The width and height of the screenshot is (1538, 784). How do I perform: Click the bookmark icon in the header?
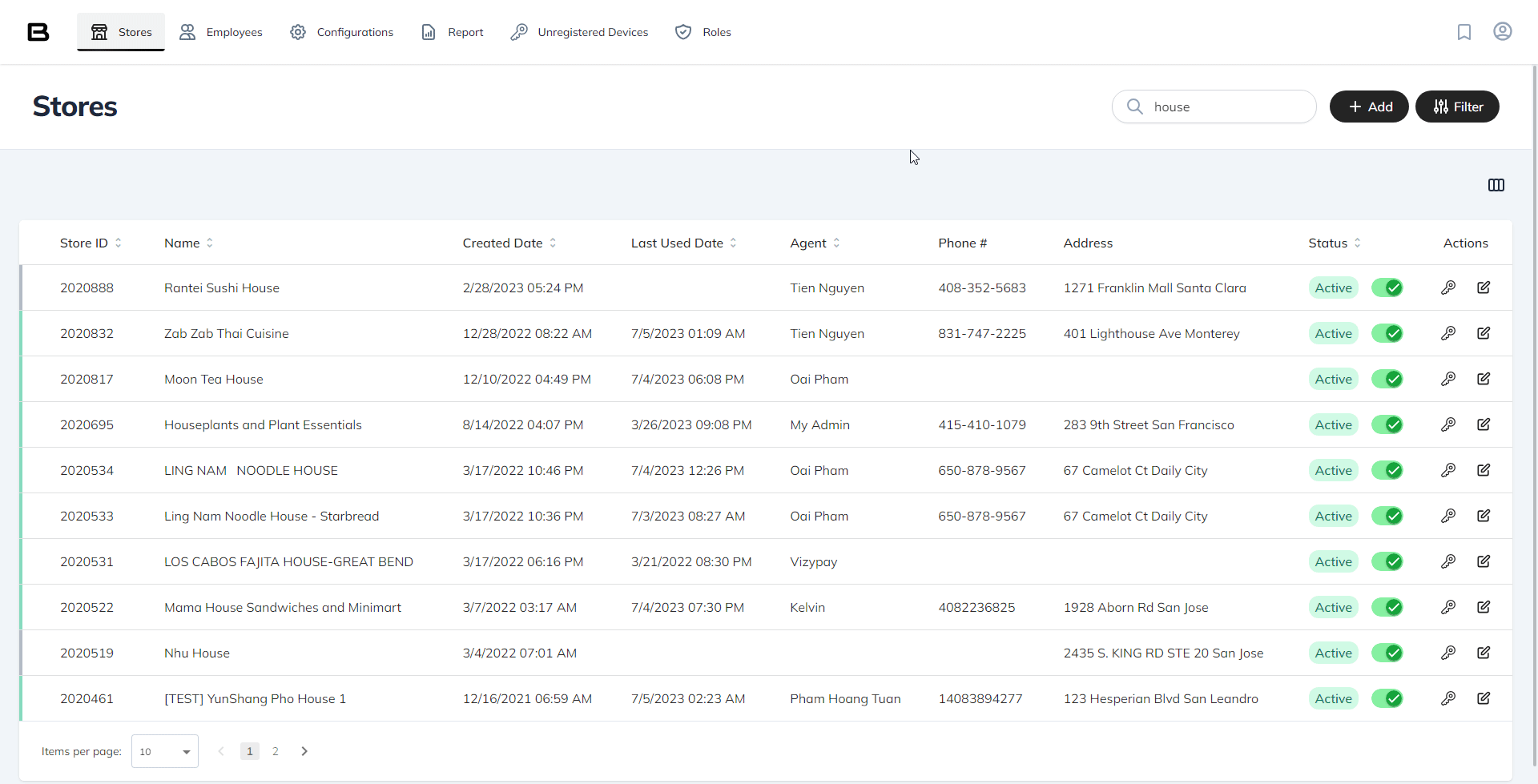point(1464,32)
